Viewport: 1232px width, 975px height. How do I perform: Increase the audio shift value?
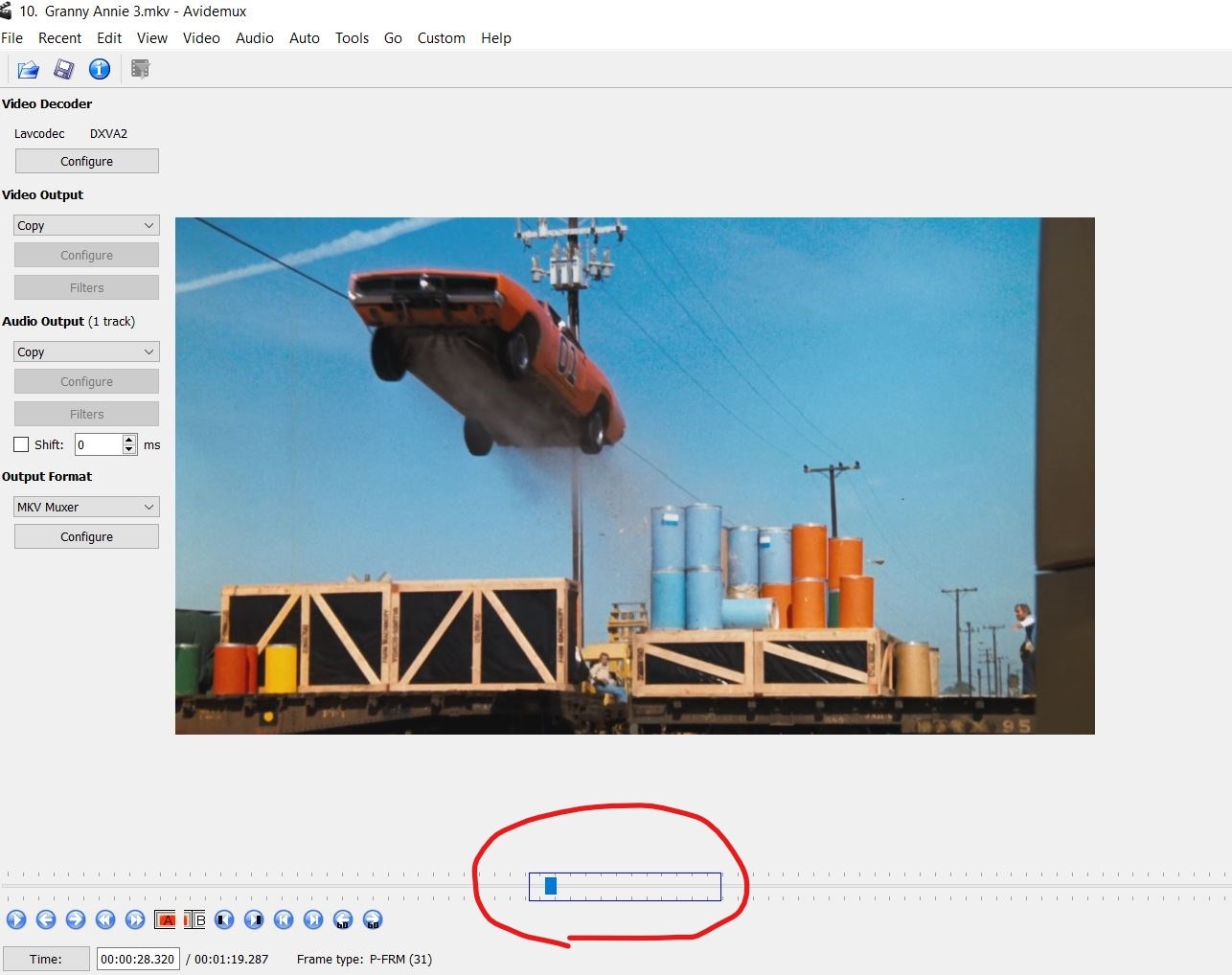(x=129, y=440)
